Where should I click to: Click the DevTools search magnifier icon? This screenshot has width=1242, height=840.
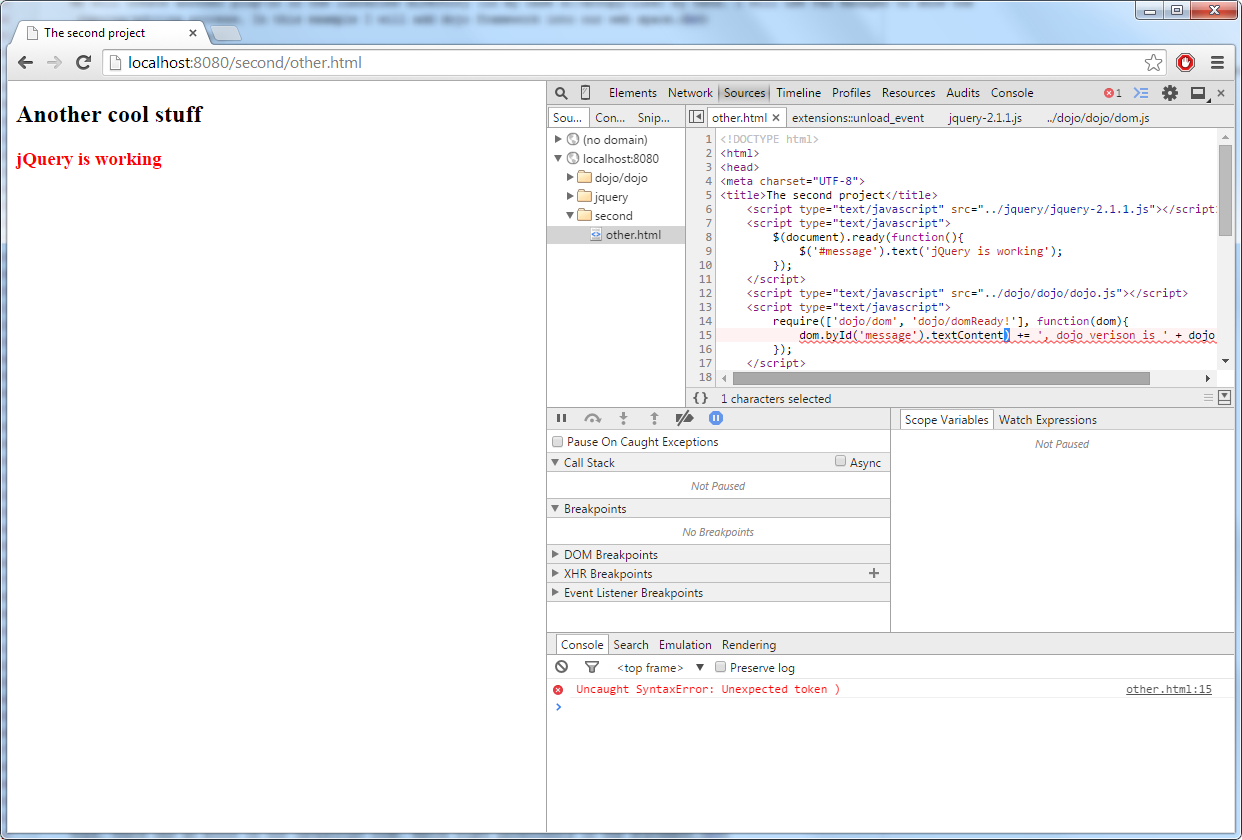561,93
